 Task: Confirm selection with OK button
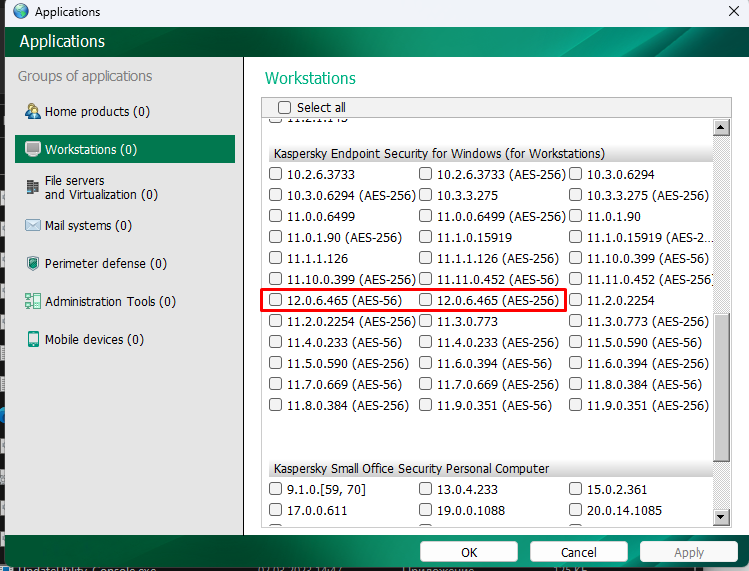point(469,552)
